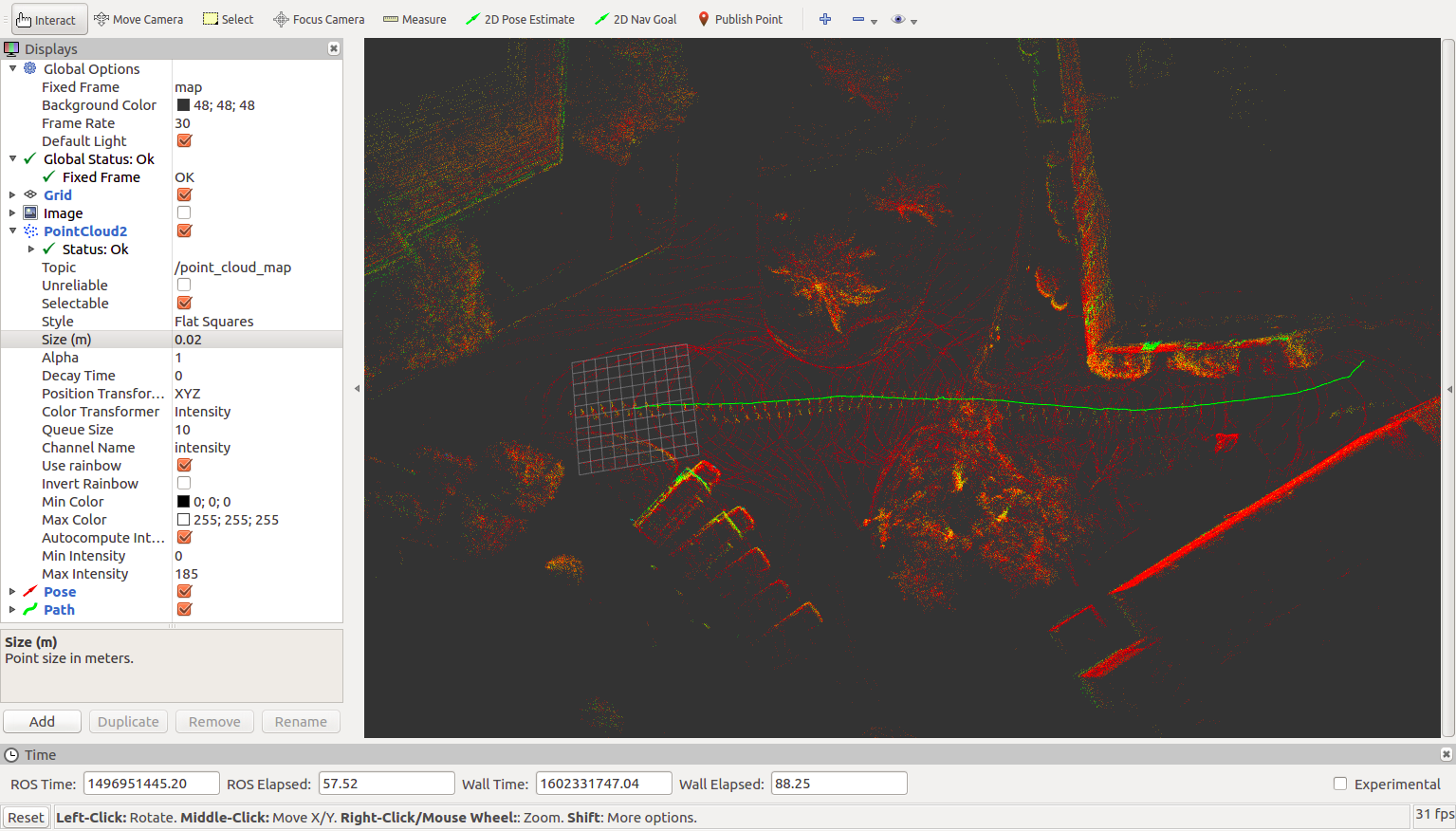
Task: Select the Interact tool
Action: pos(47,19)
